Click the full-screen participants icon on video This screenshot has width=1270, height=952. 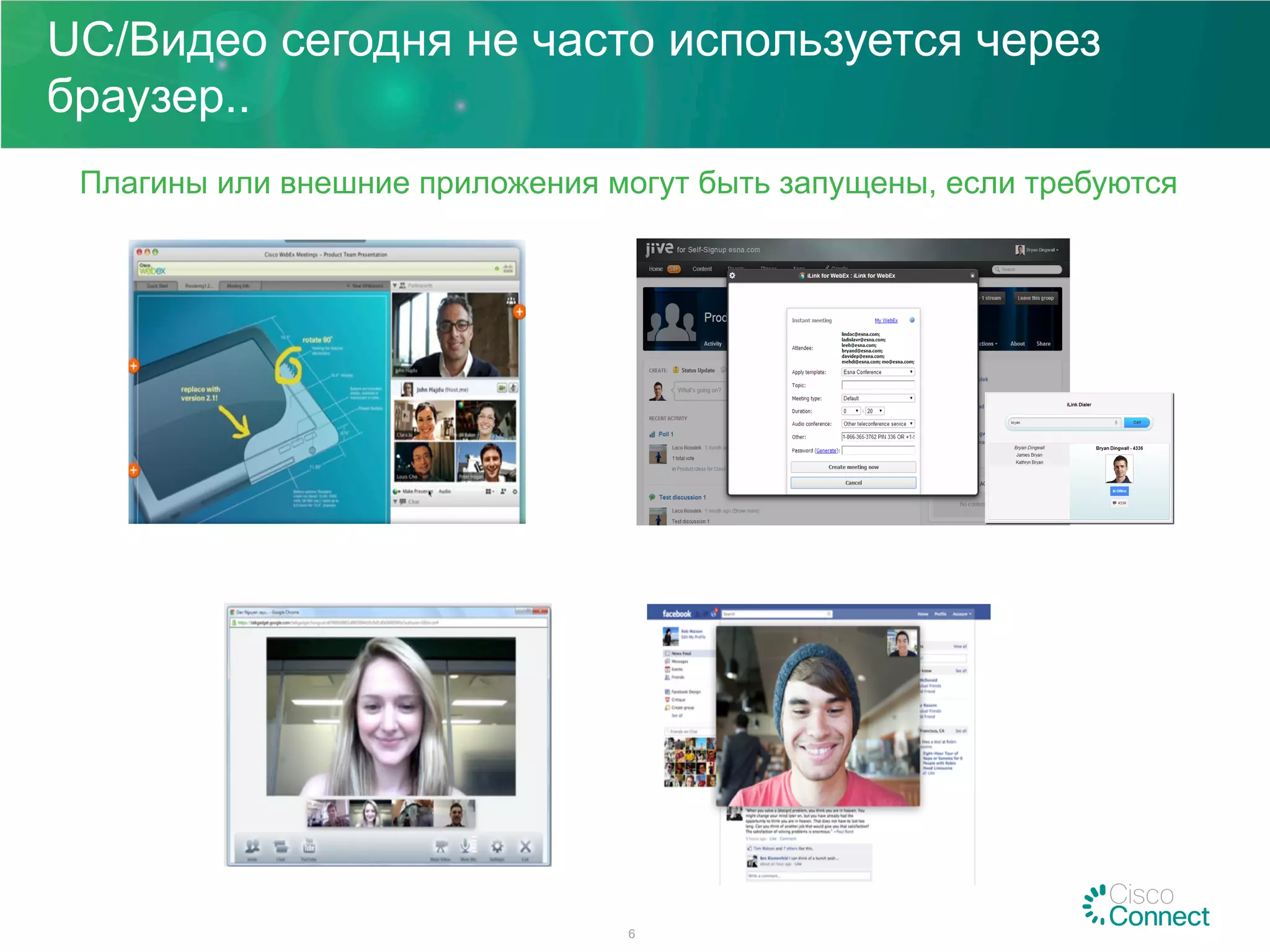(511, 300)
